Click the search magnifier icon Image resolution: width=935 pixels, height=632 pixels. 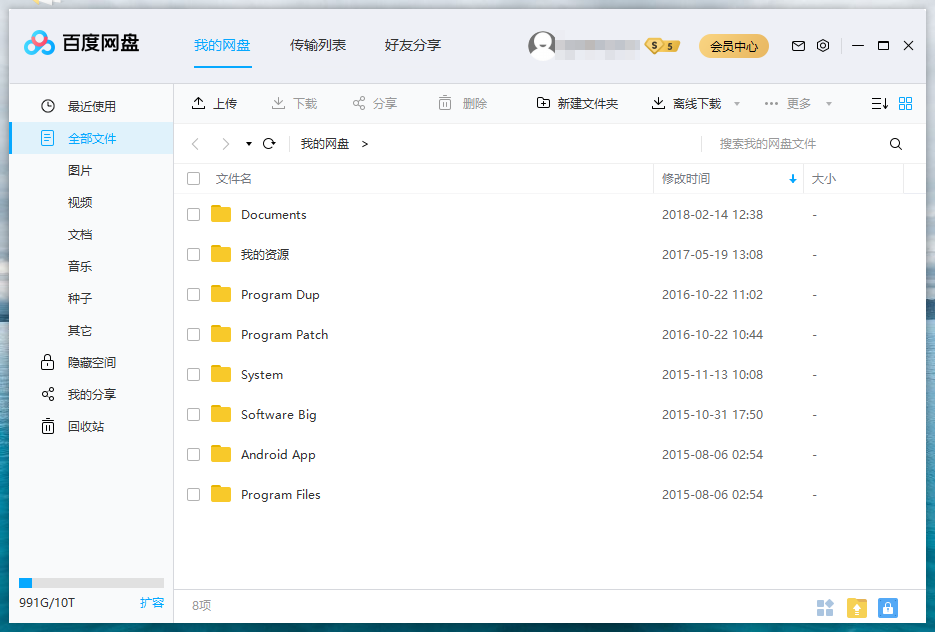coord(896,144)
